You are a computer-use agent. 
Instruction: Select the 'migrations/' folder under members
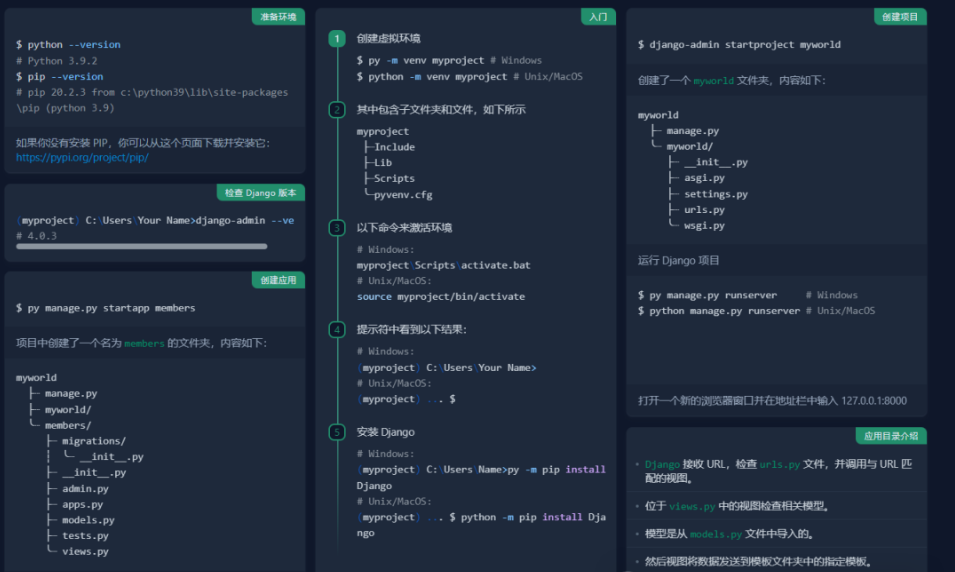tap(94, 440)
